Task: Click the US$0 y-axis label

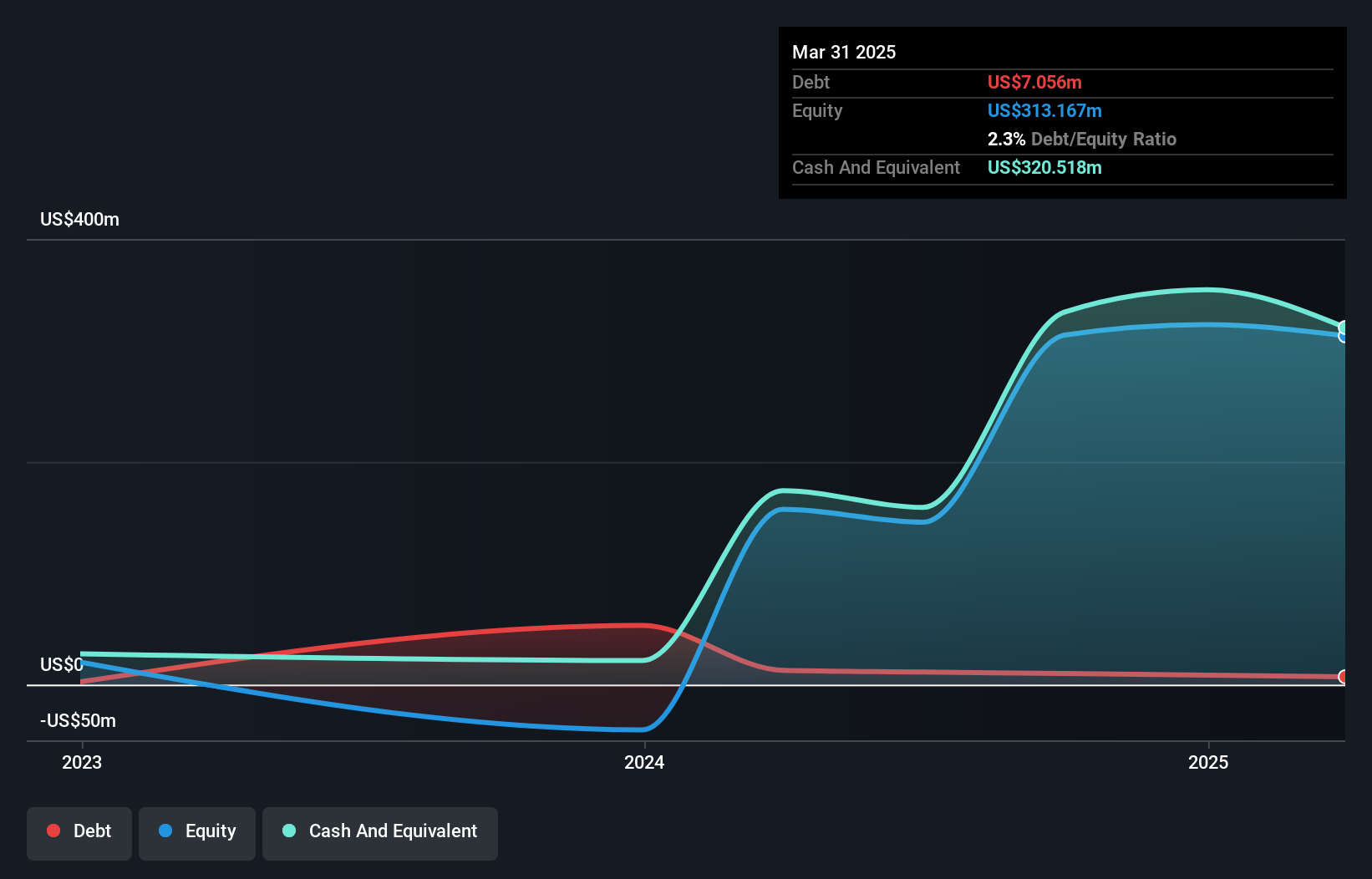Action: pyautogui.click(x=62, y=664)
